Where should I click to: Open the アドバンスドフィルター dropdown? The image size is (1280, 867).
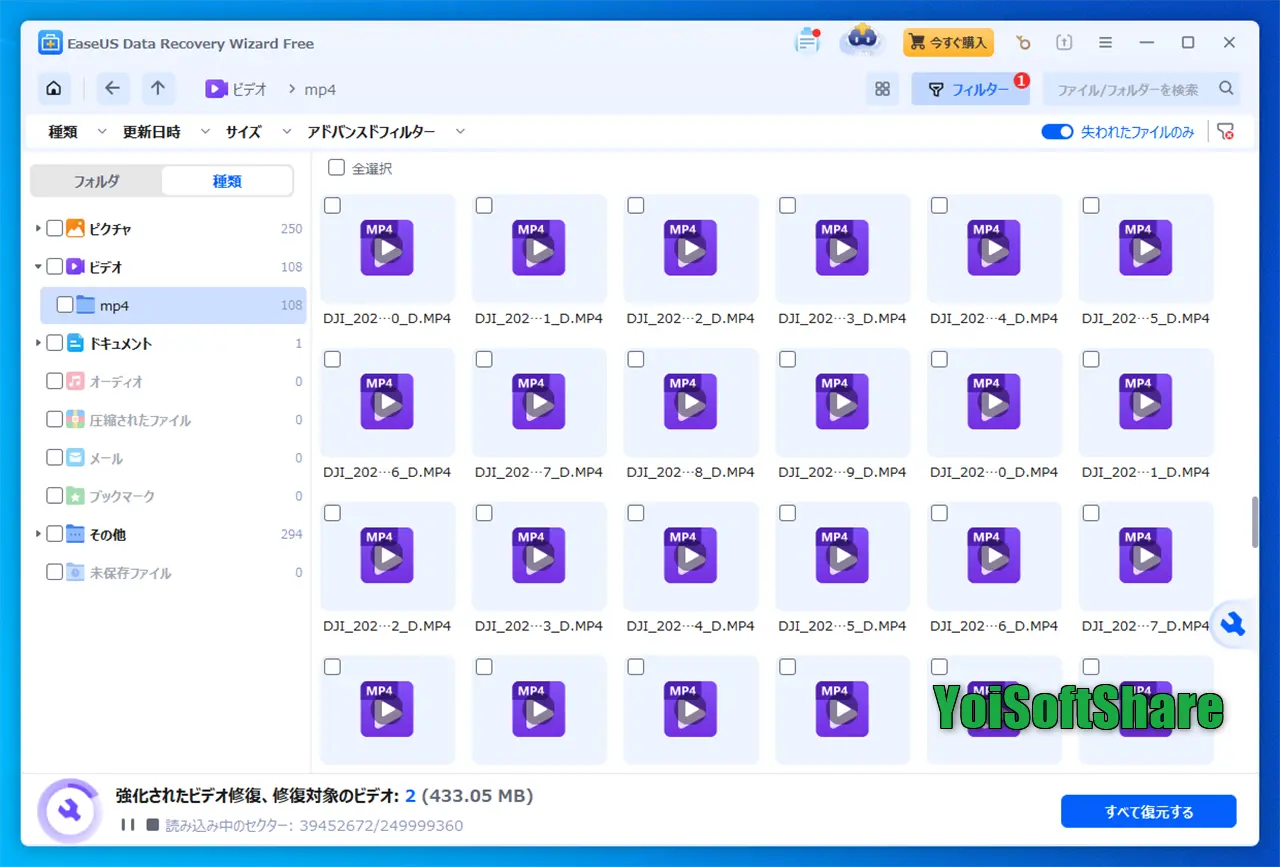[x=386, y=132]
